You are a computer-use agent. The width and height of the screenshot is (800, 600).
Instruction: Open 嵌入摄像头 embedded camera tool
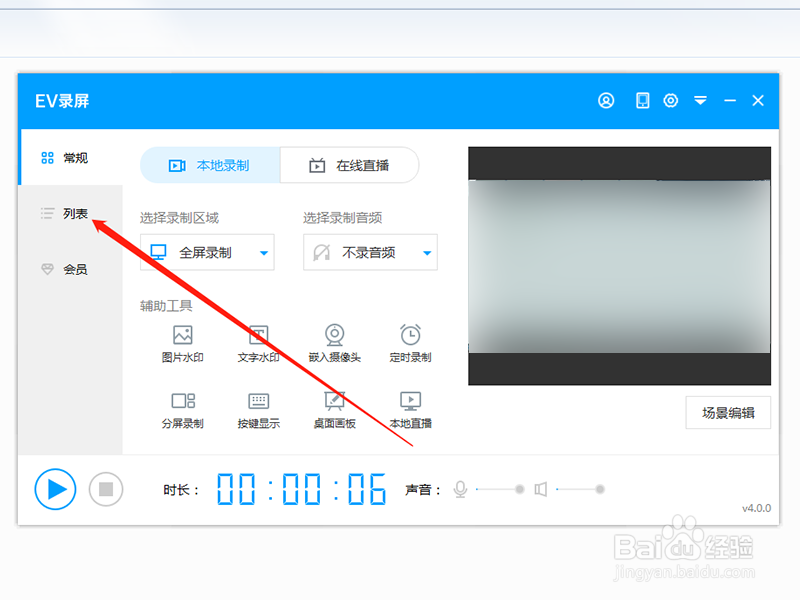click(x=335, y=344)
